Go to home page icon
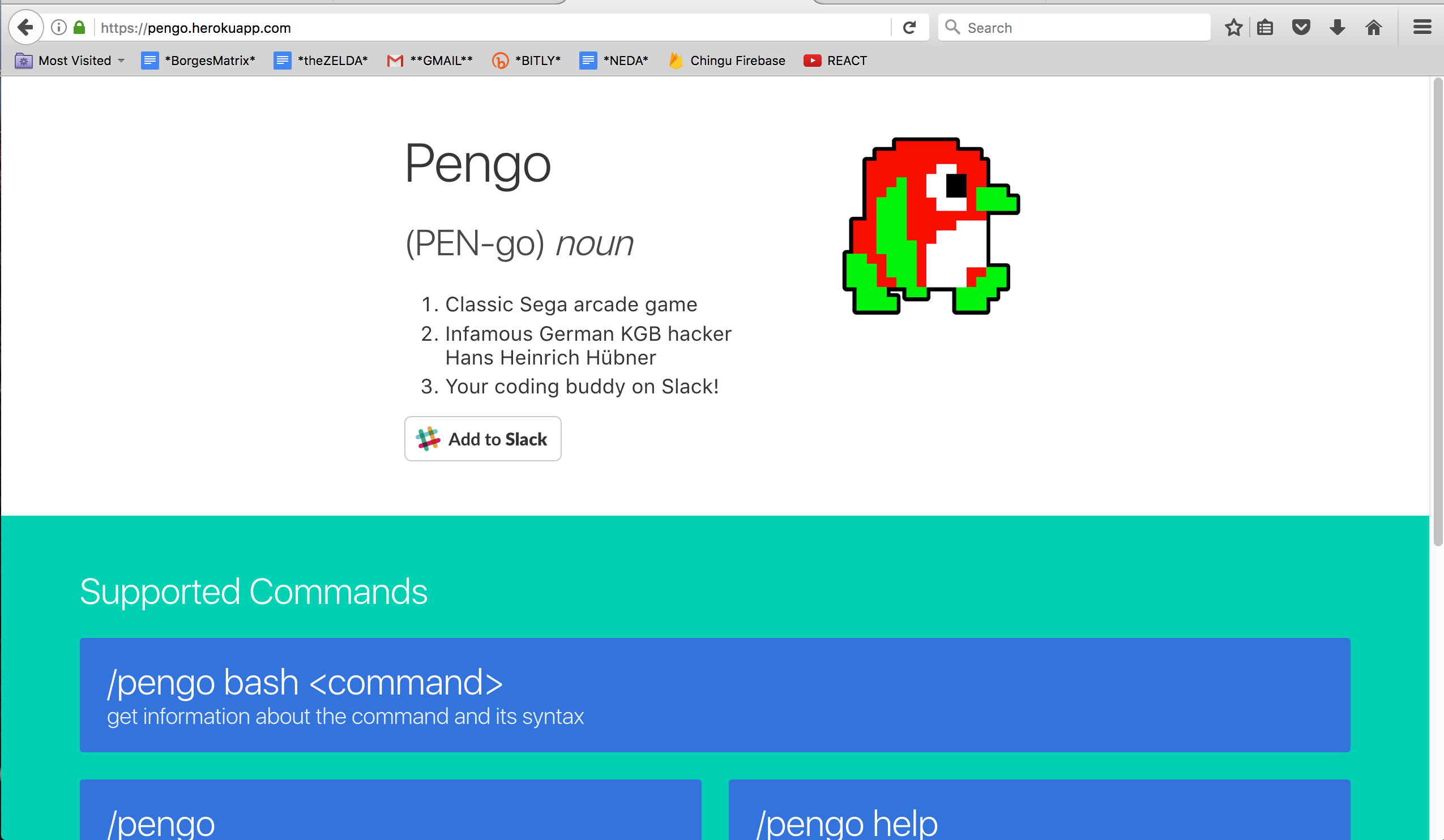 tap(1374, 28)
